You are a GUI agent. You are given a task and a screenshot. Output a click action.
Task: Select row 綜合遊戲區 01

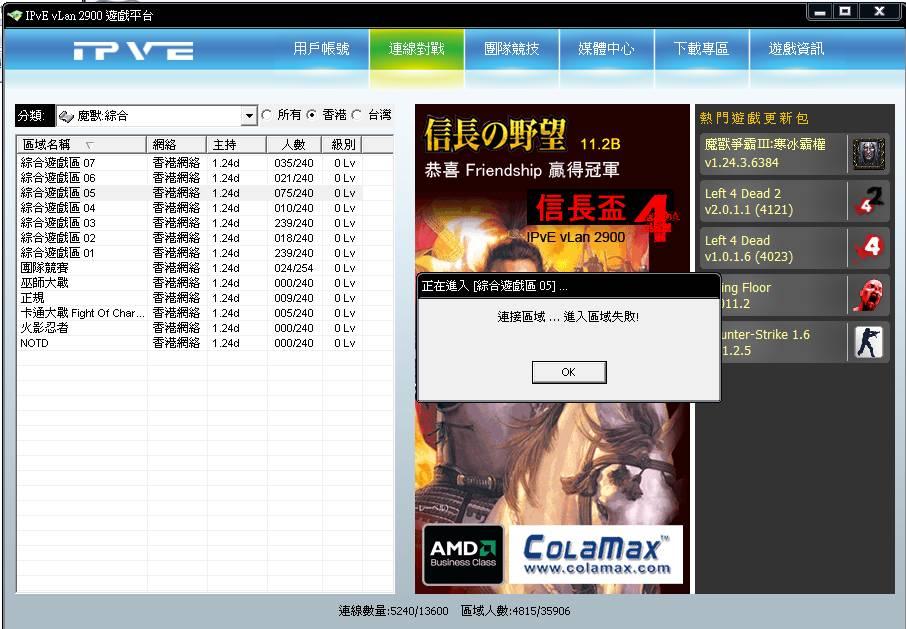(x=190, y=253)
